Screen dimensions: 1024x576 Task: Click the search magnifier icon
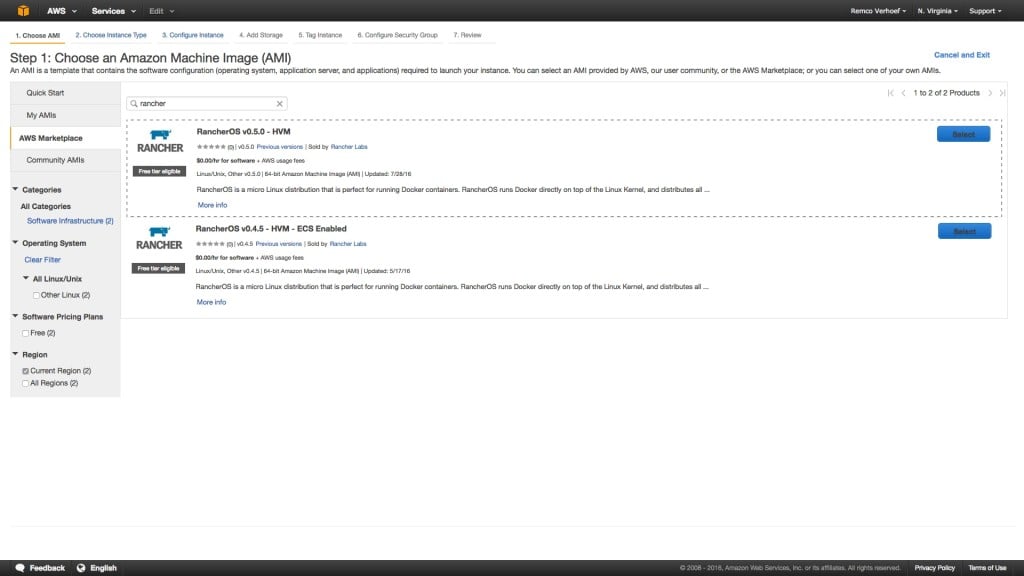pos(134,103)
